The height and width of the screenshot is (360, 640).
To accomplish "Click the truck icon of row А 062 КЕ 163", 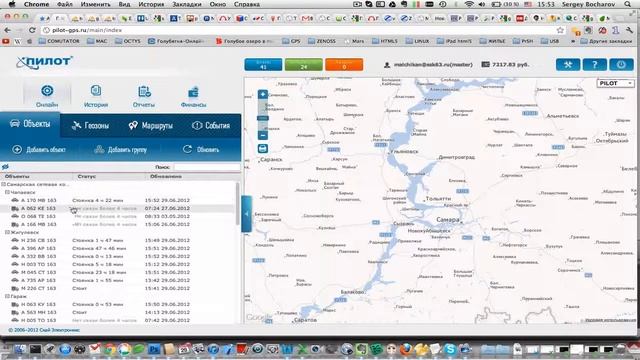I will pyautogui.click(x=15, y=208).
